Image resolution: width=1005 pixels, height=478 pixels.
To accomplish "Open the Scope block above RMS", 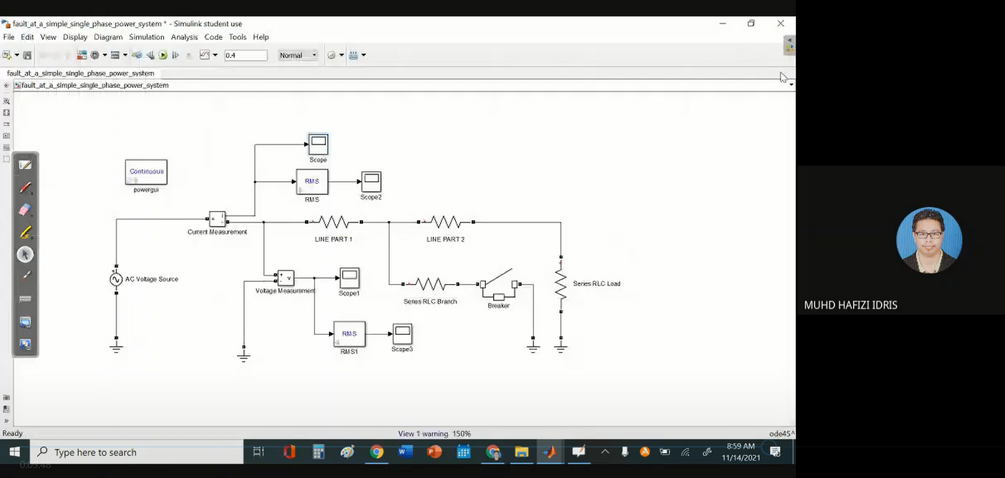I will point(318,144).
